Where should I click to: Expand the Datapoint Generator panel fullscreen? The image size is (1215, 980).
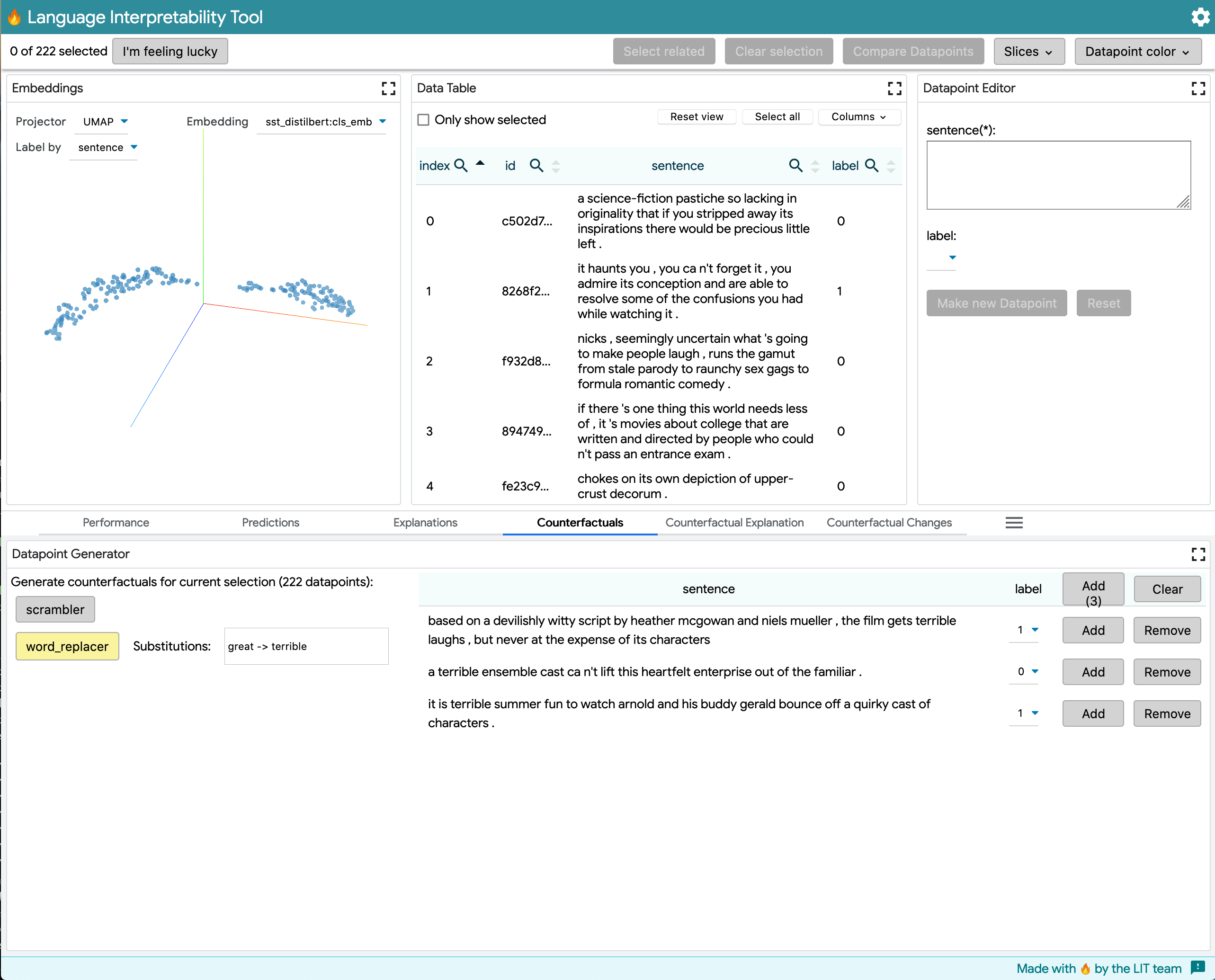pos(1198,554)
